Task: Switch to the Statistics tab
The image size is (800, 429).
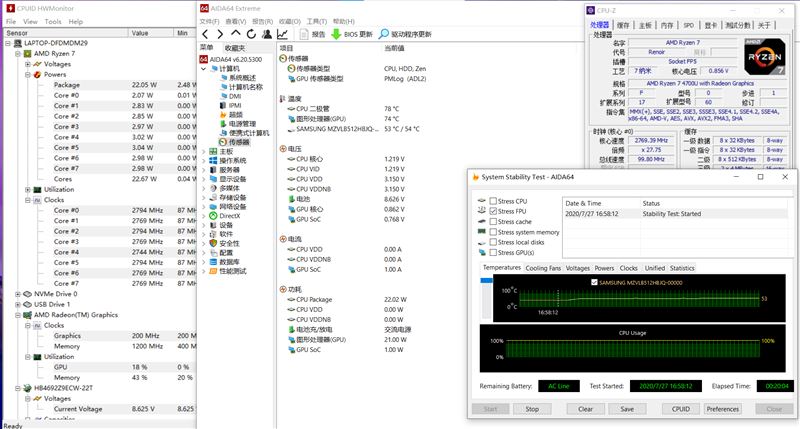Action: 682,268
